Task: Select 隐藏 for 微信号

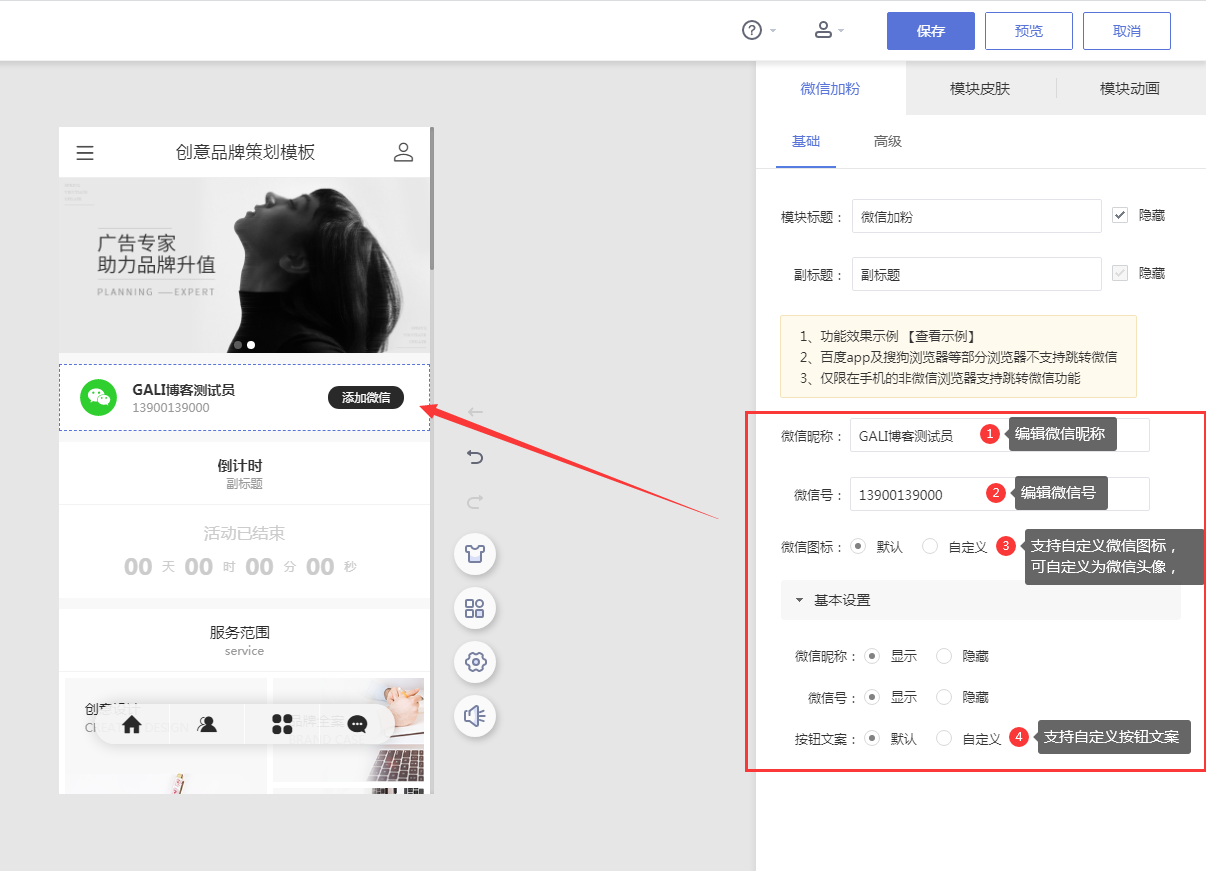Action: pyautogui.click(x=944, y=697)
